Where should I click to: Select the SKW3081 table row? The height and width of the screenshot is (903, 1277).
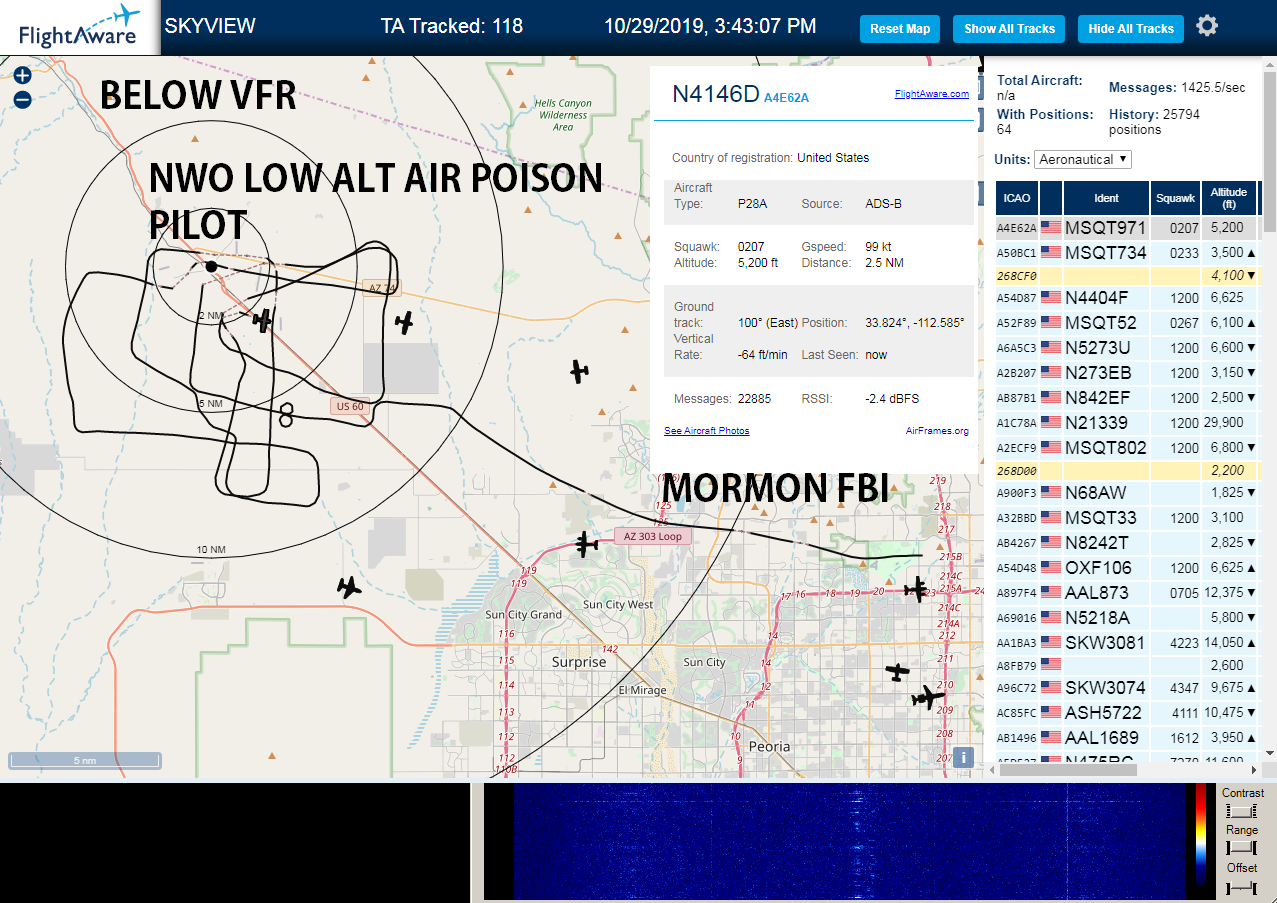pos(1127,642)
